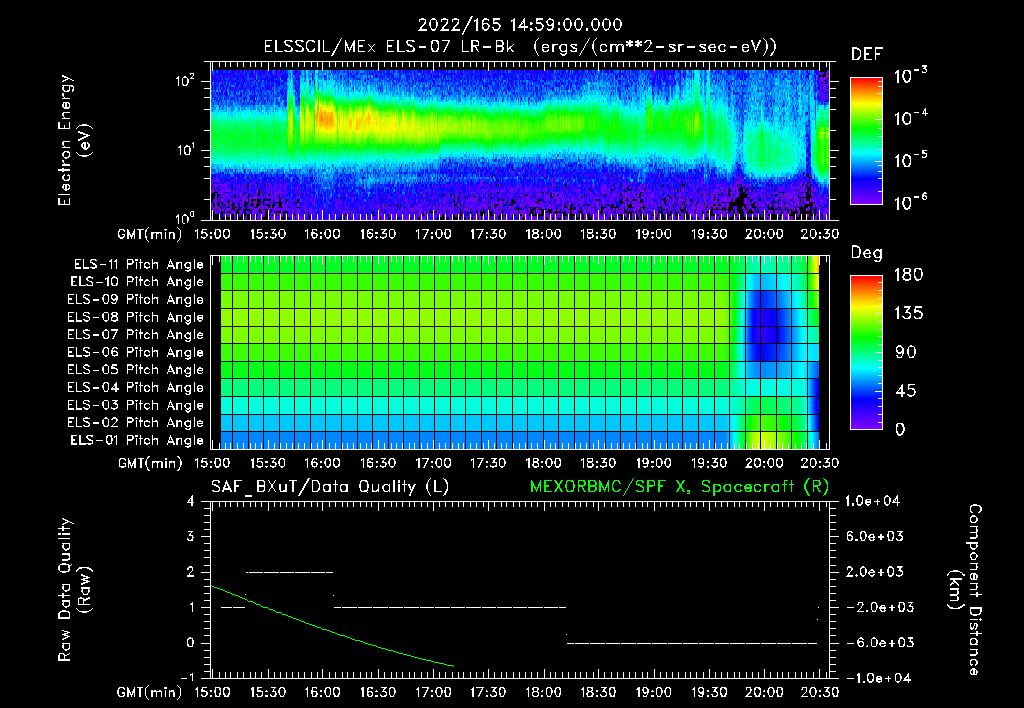The height and width of the screenshot is (708, 1024).
Task: Click the 180 value on Deg scale
Action: [908, 274]
